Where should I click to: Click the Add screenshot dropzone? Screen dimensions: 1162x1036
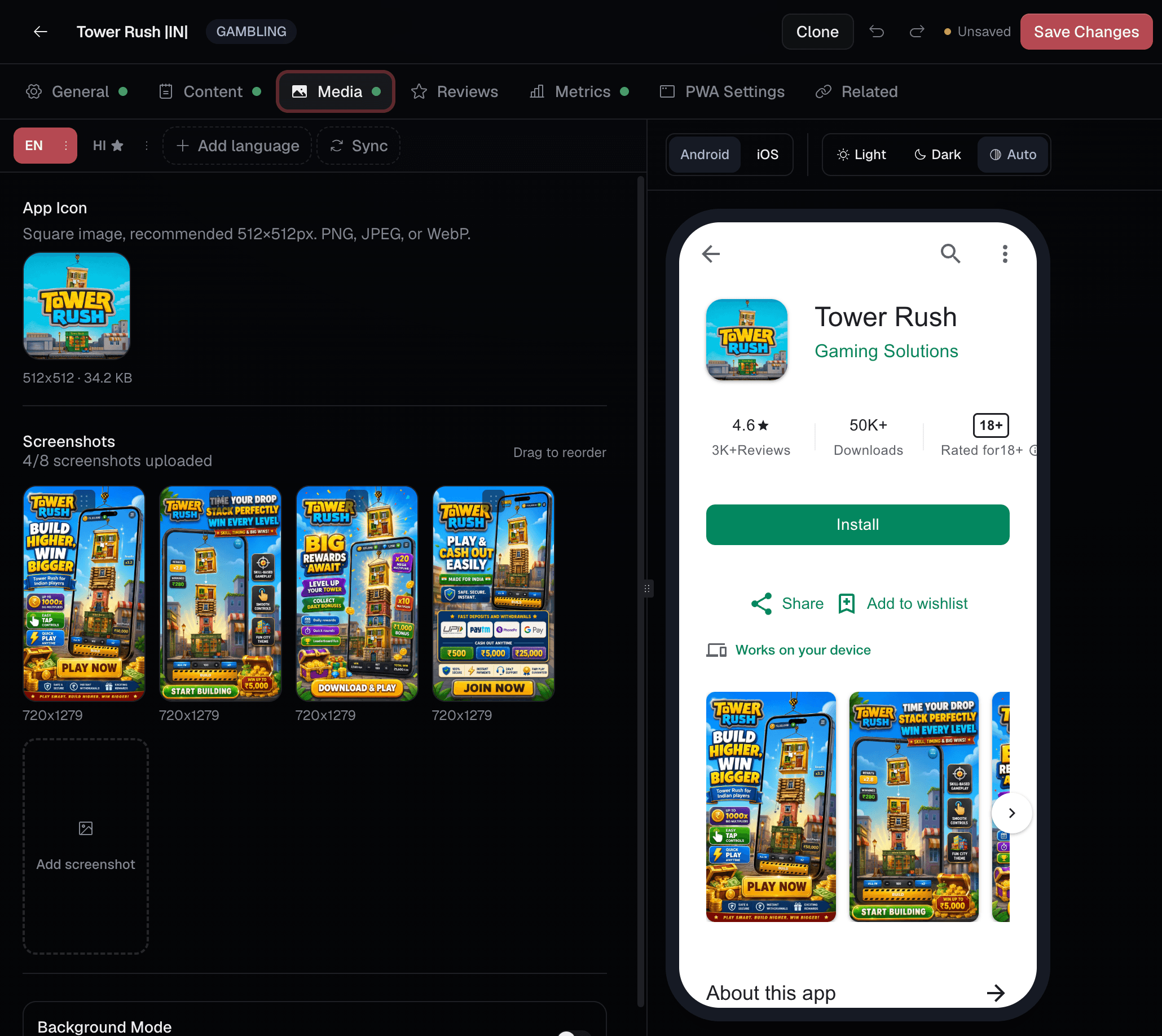[x=86, y=846]
